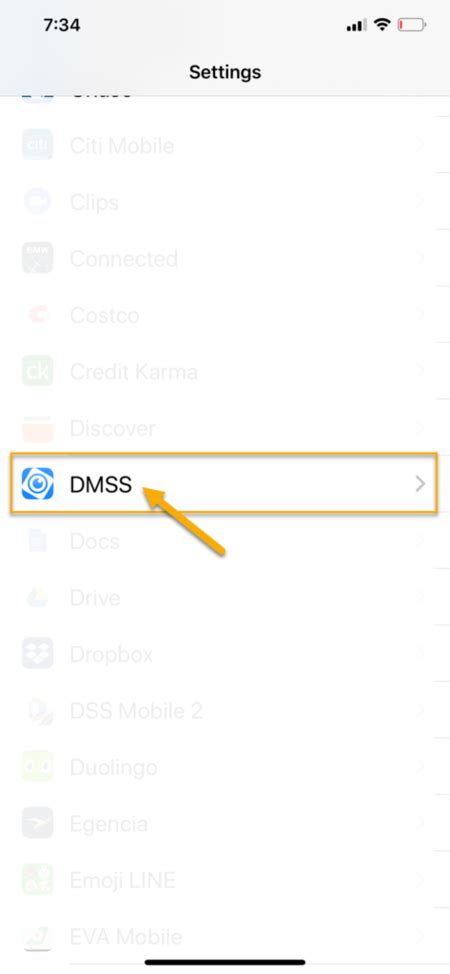Open DSS Mobile 2 settings
The image size is (450, 974).
pos(225,711)
